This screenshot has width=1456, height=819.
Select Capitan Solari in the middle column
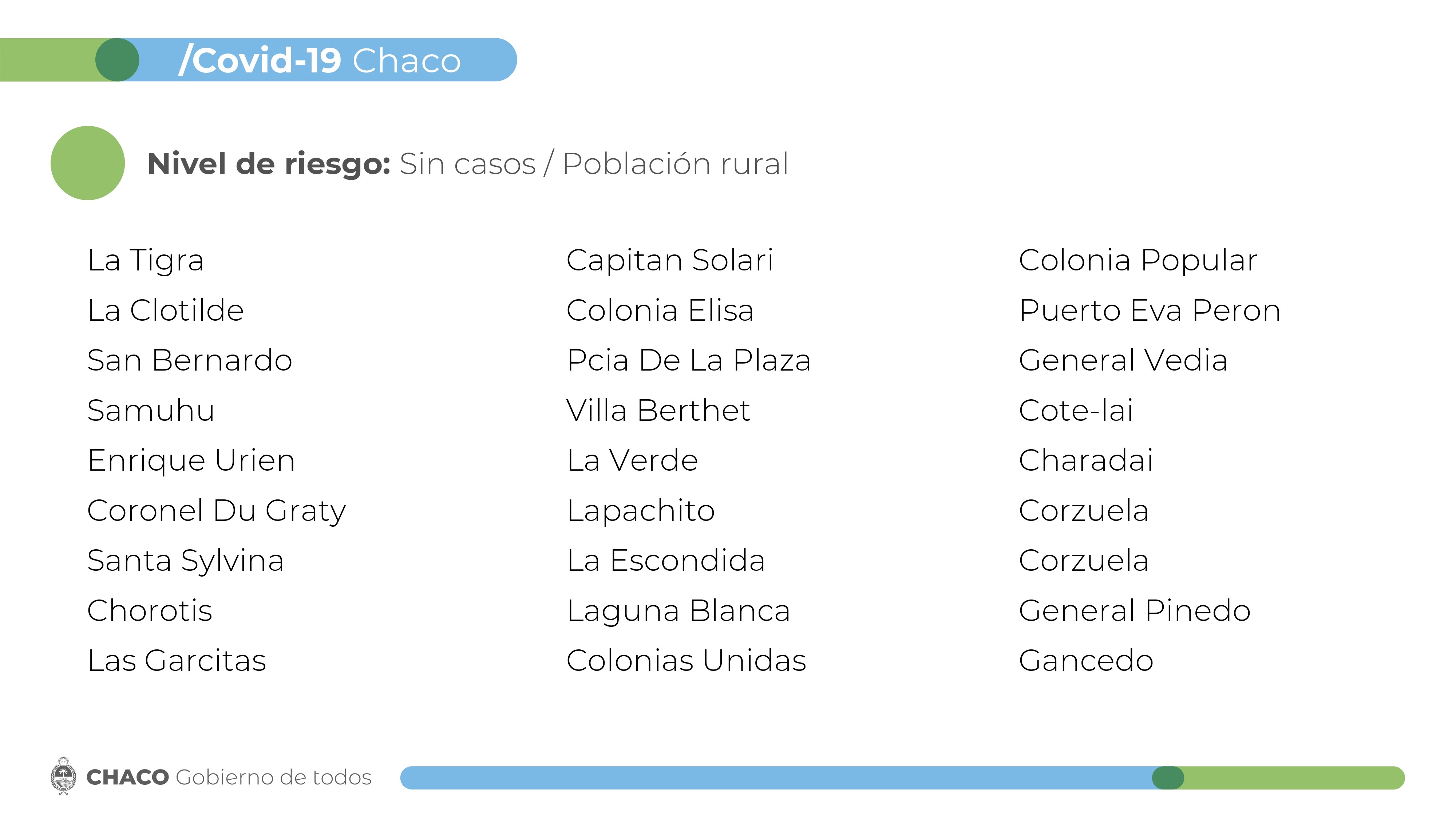pos(670,260)
